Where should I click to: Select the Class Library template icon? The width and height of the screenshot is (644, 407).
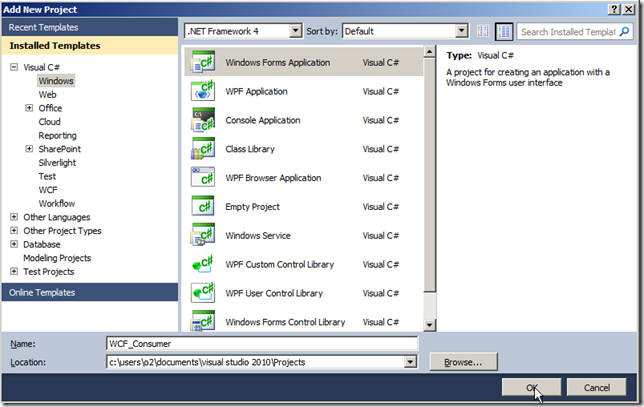[x=202, y=149]
